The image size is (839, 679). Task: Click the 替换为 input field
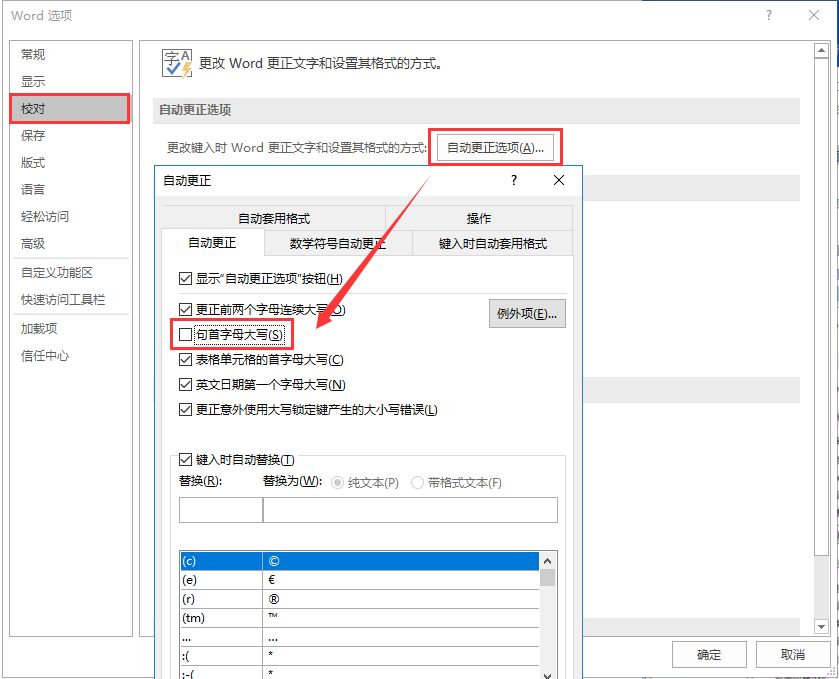[410, 510]
